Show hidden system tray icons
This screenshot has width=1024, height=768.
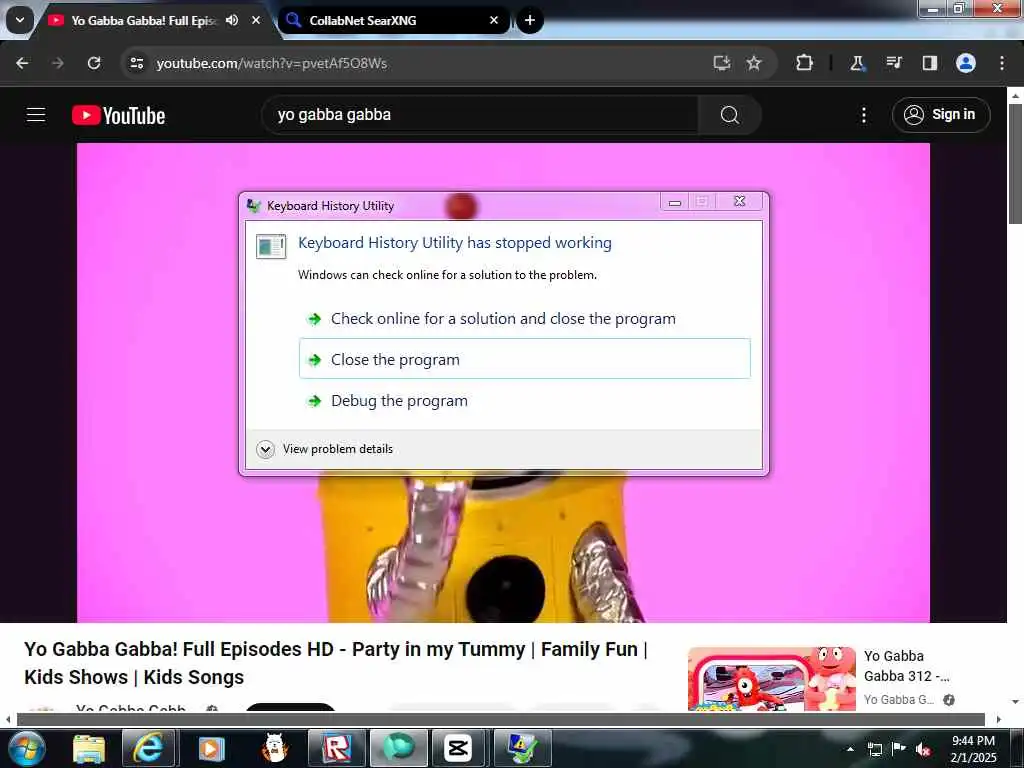click(x=850, y=749)
